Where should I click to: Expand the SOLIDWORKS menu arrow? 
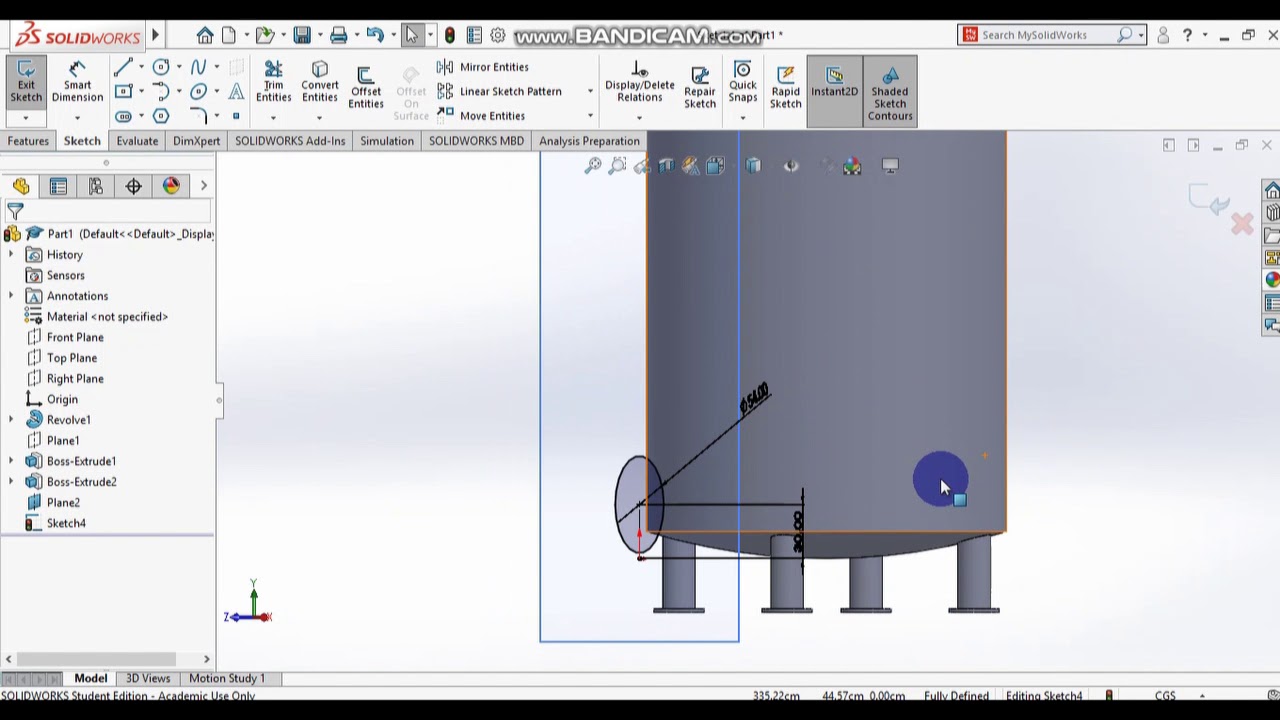pyautogui.click(x=155, y=35)
